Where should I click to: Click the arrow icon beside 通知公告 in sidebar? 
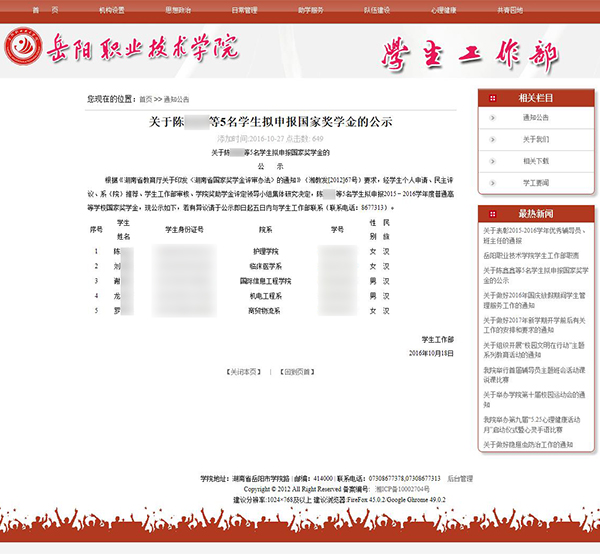491,118
